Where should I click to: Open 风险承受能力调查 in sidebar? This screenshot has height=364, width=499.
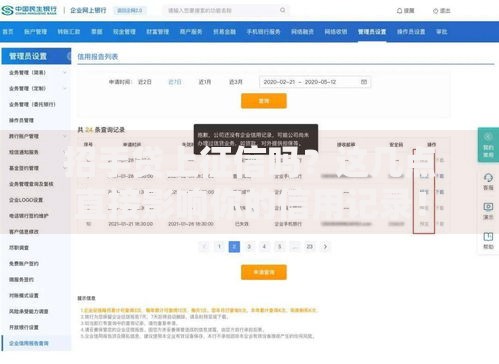(29, 311)
